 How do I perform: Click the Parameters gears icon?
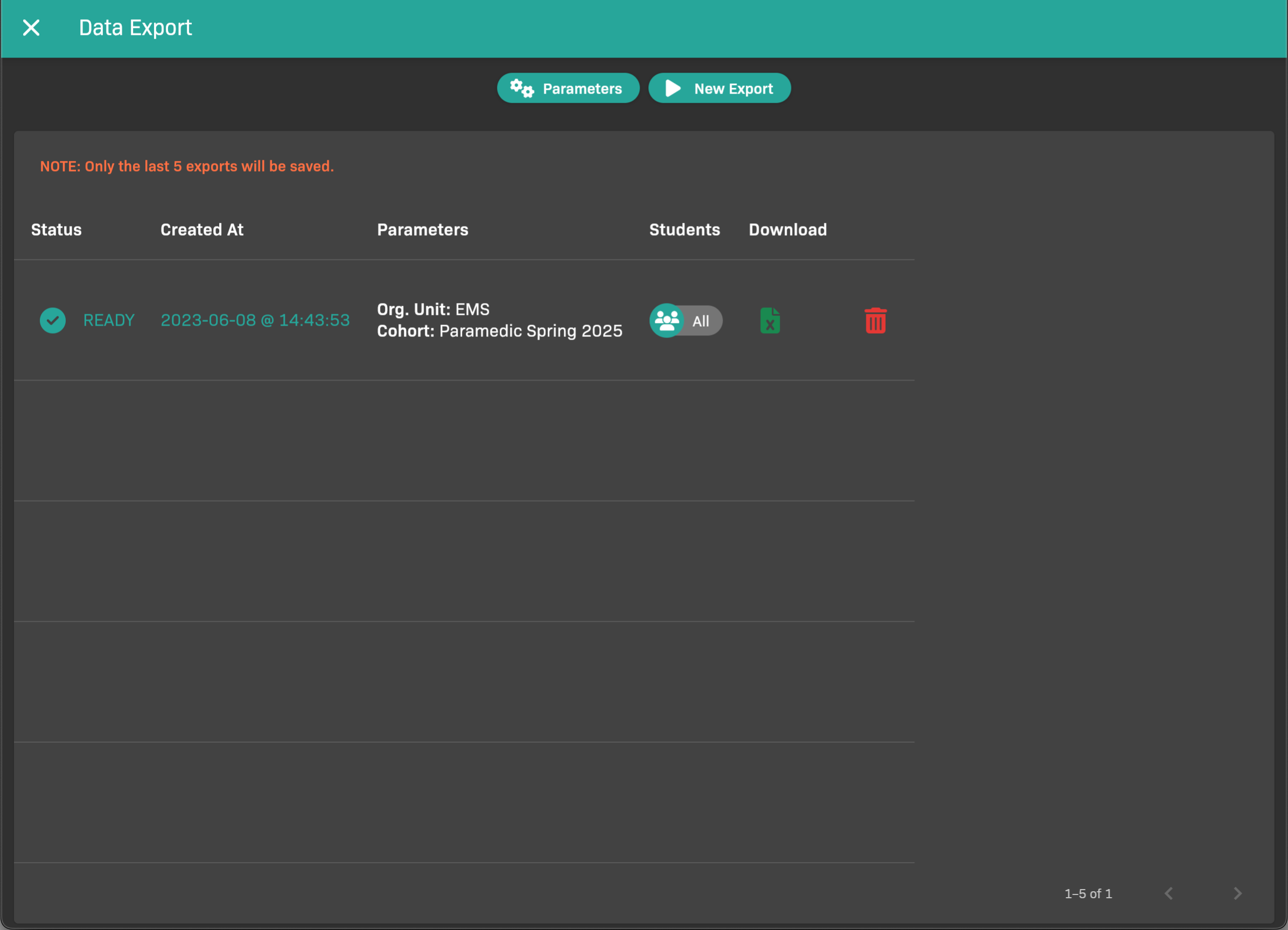coord(521,89)
